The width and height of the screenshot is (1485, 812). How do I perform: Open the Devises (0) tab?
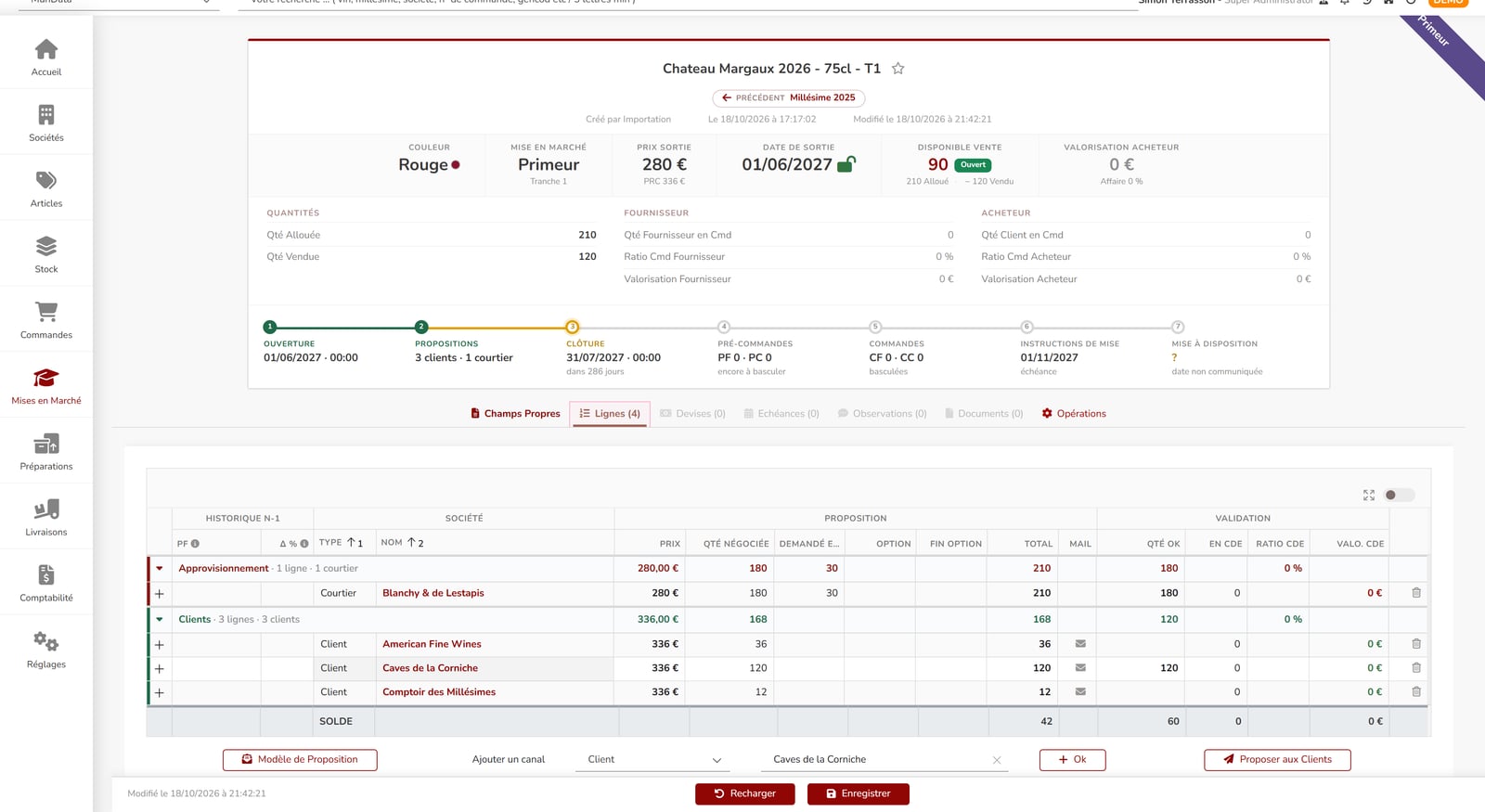point(692,414)
